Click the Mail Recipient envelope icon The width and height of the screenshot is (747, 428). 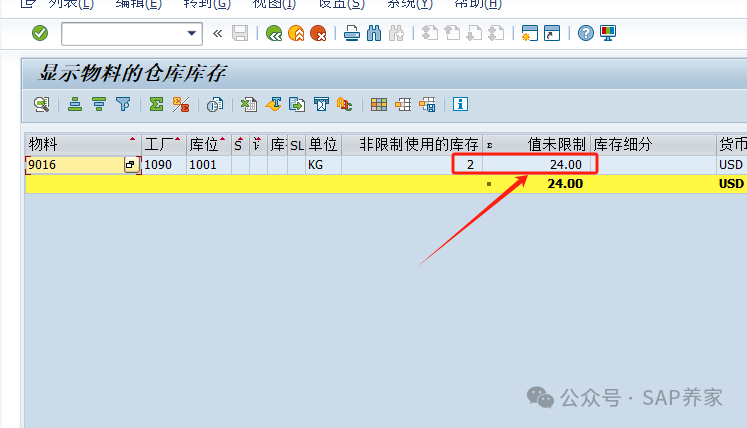(321, 104)
